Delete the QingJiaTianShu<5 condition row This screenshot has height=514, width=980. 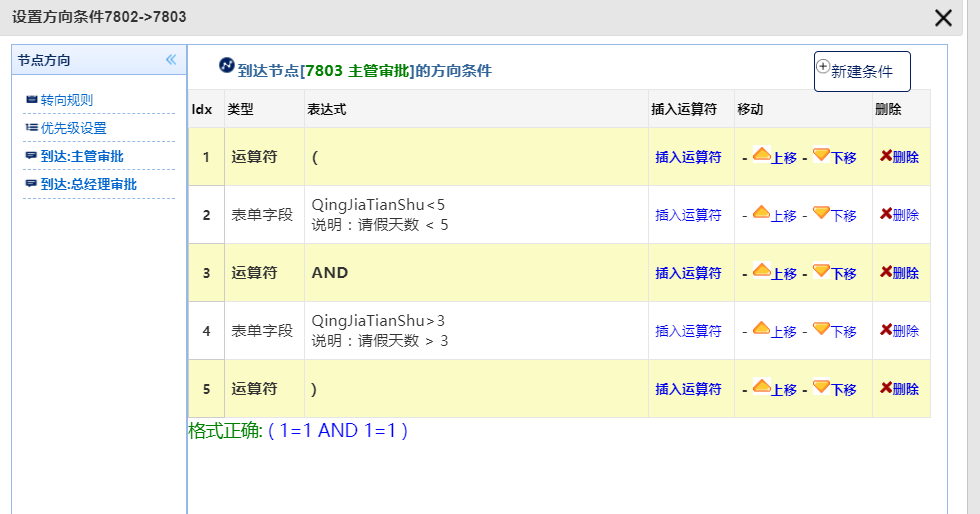click(899, 214)
